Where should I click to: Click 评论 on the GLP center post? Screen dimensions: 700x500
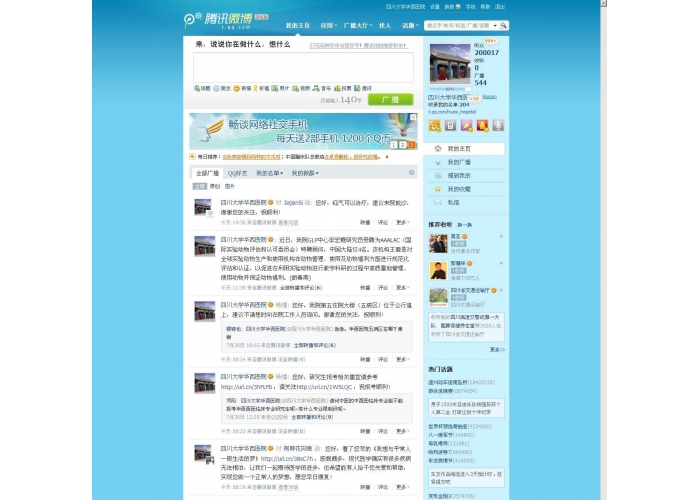coord(383,288)
